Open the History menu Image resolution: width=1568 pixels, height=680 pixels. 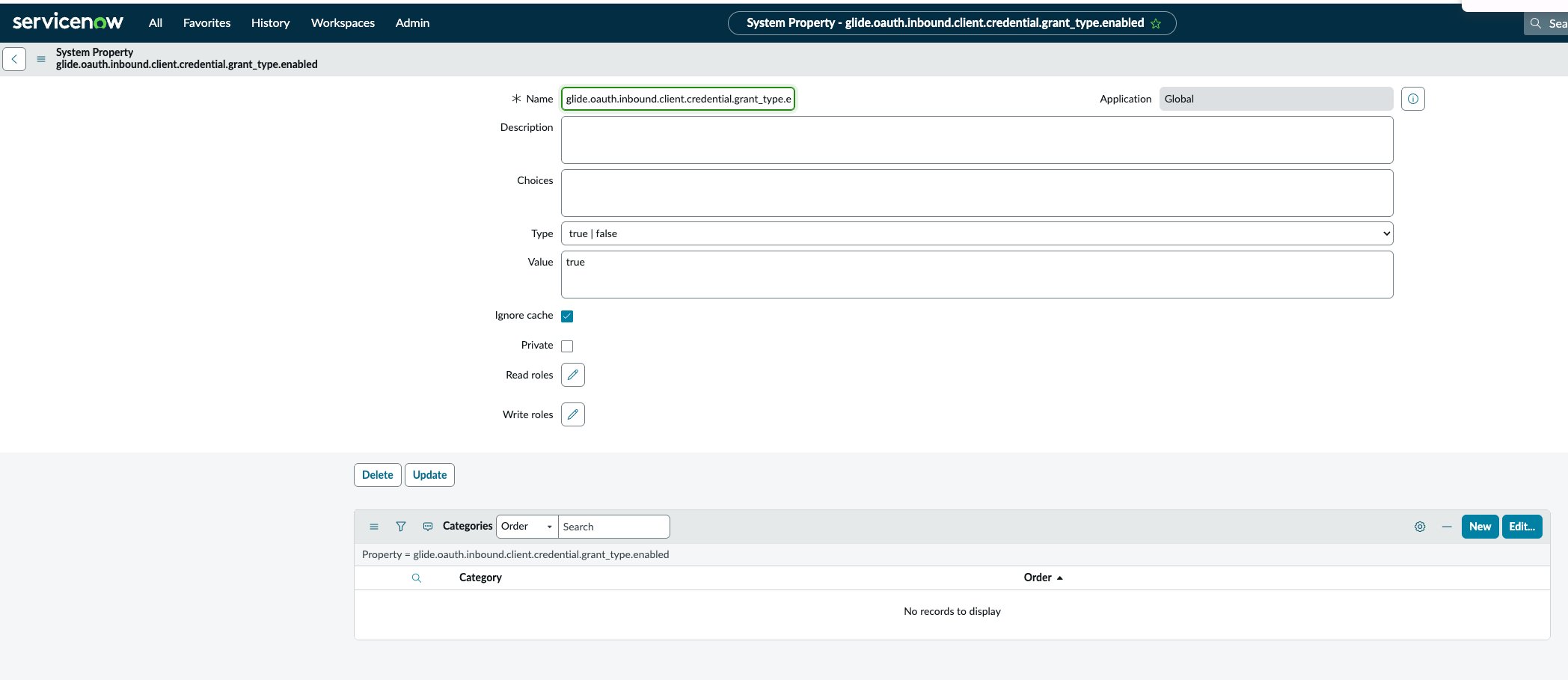coord(270,22)
